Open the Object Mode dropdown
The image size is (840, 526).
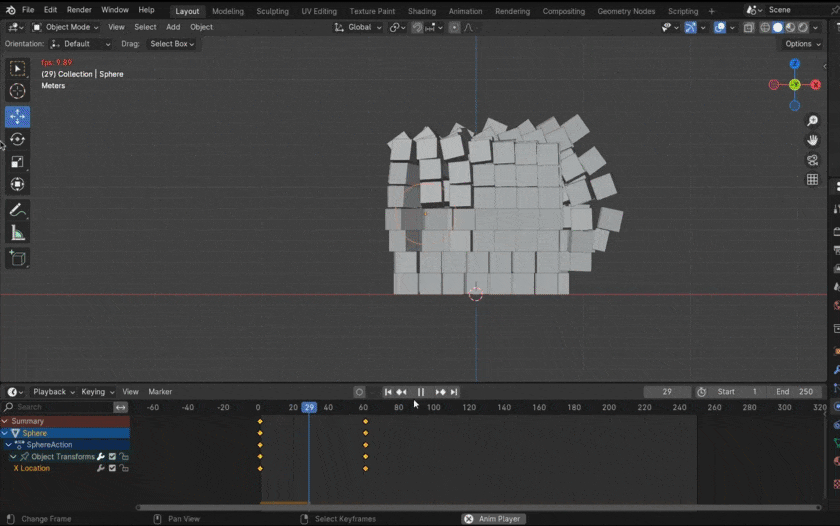(x=65, y=27)
